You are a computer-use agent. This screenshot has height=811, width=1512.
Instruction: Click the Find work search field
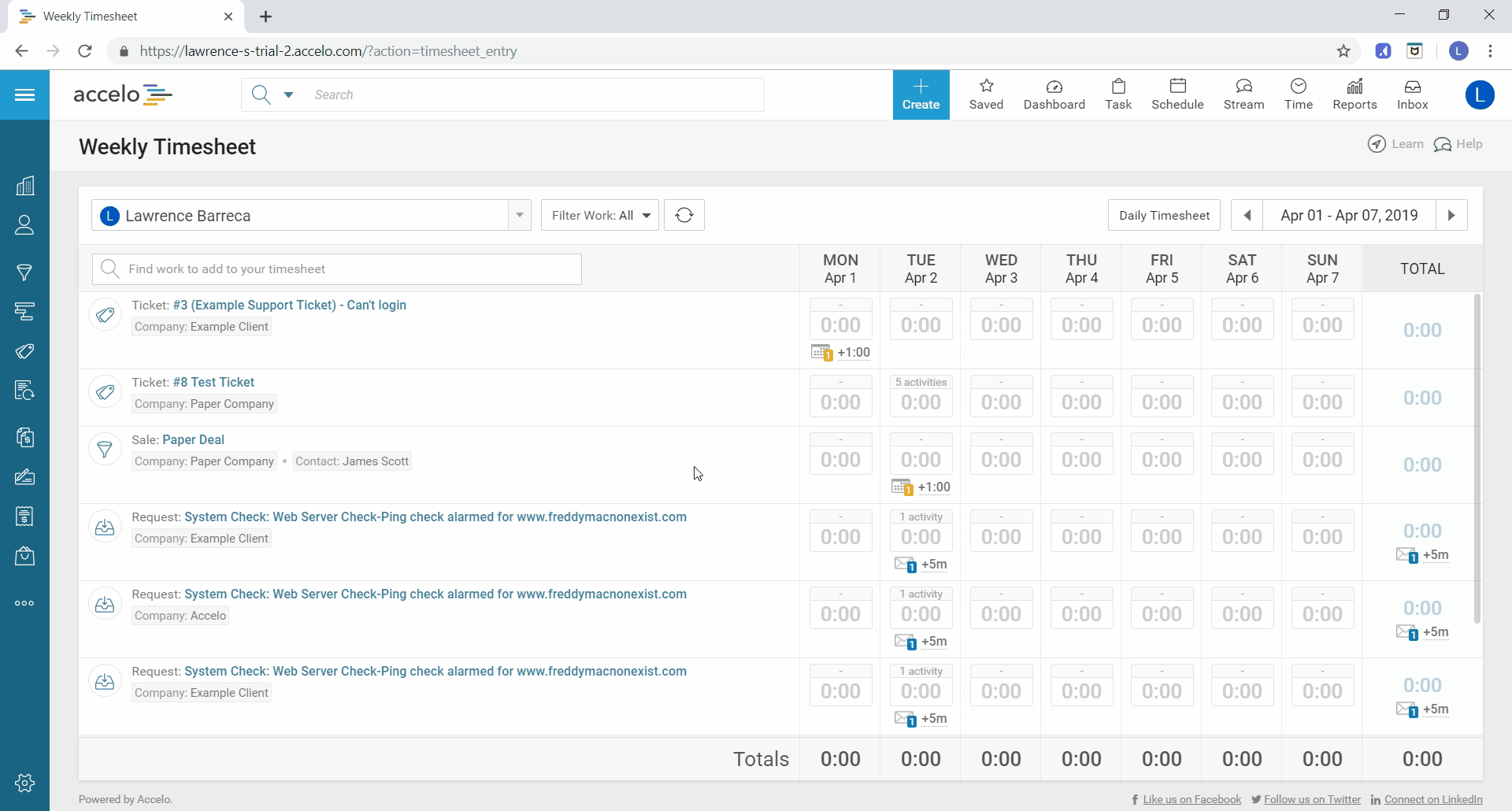(337, 269)
